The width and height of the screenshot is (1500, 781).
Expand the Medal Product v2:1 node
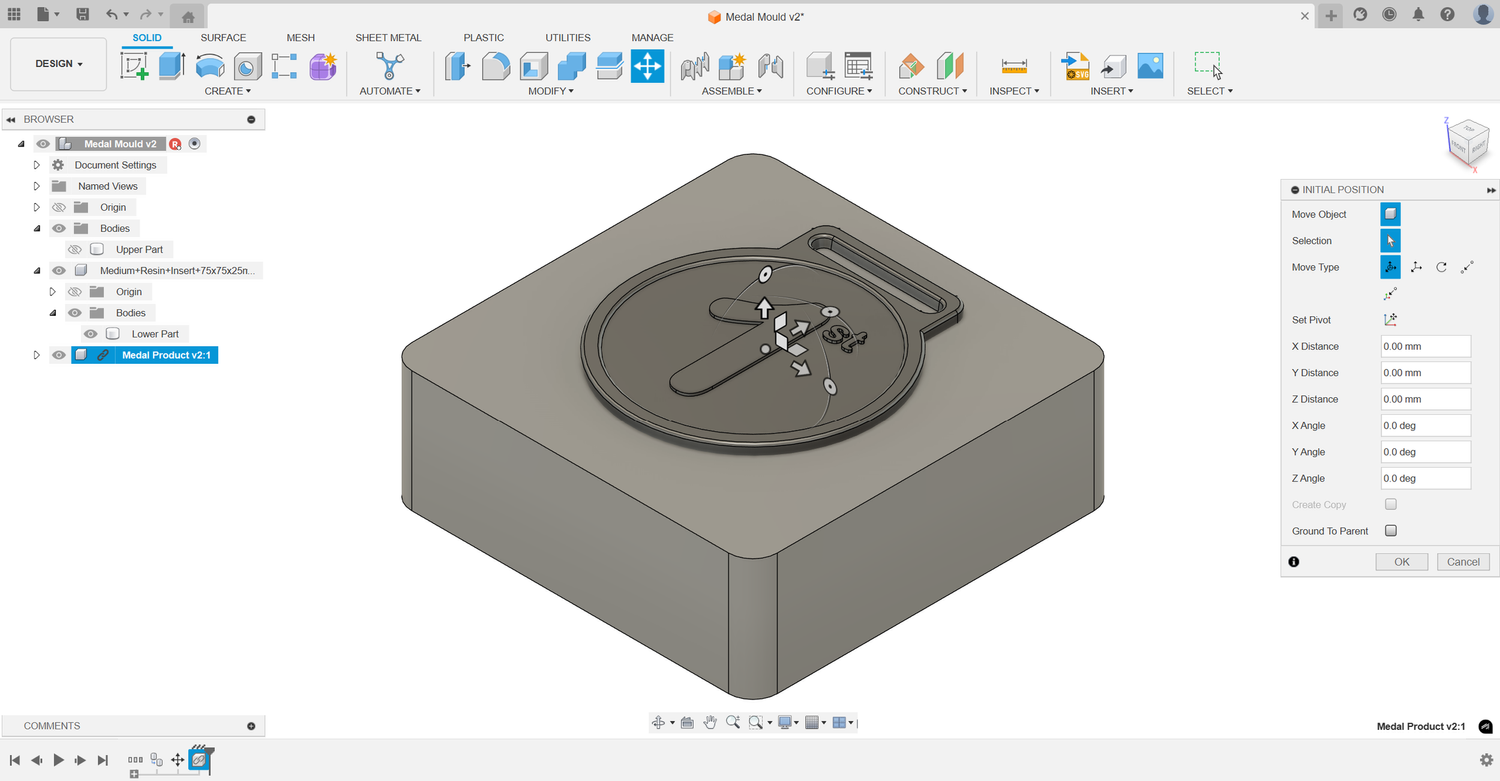click(37, 355)
